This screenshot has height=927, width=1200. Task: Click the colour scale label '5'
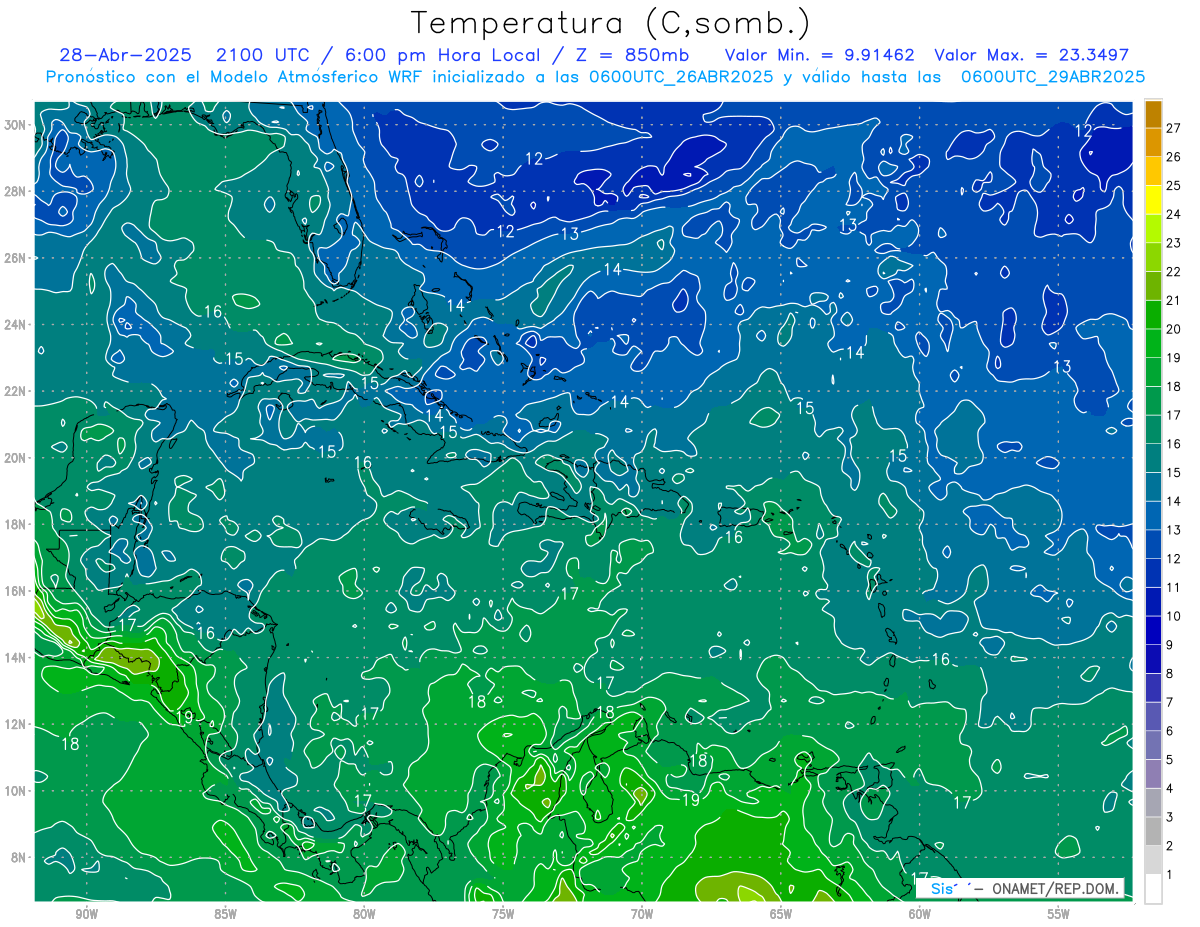click(1170, 760)
